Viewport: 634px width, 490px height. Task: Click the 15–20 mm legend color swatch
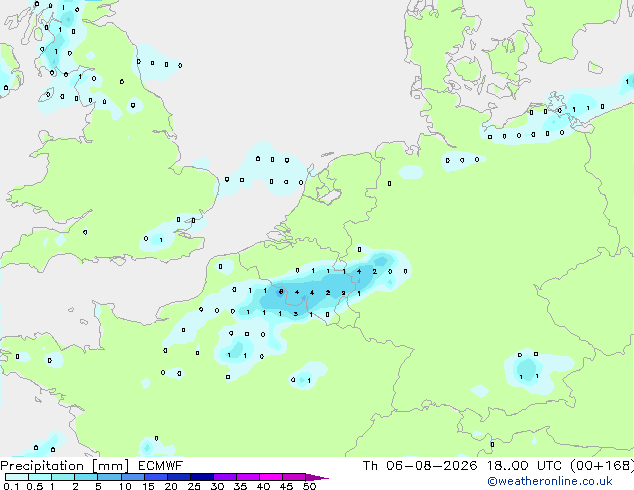pos(156,477)
